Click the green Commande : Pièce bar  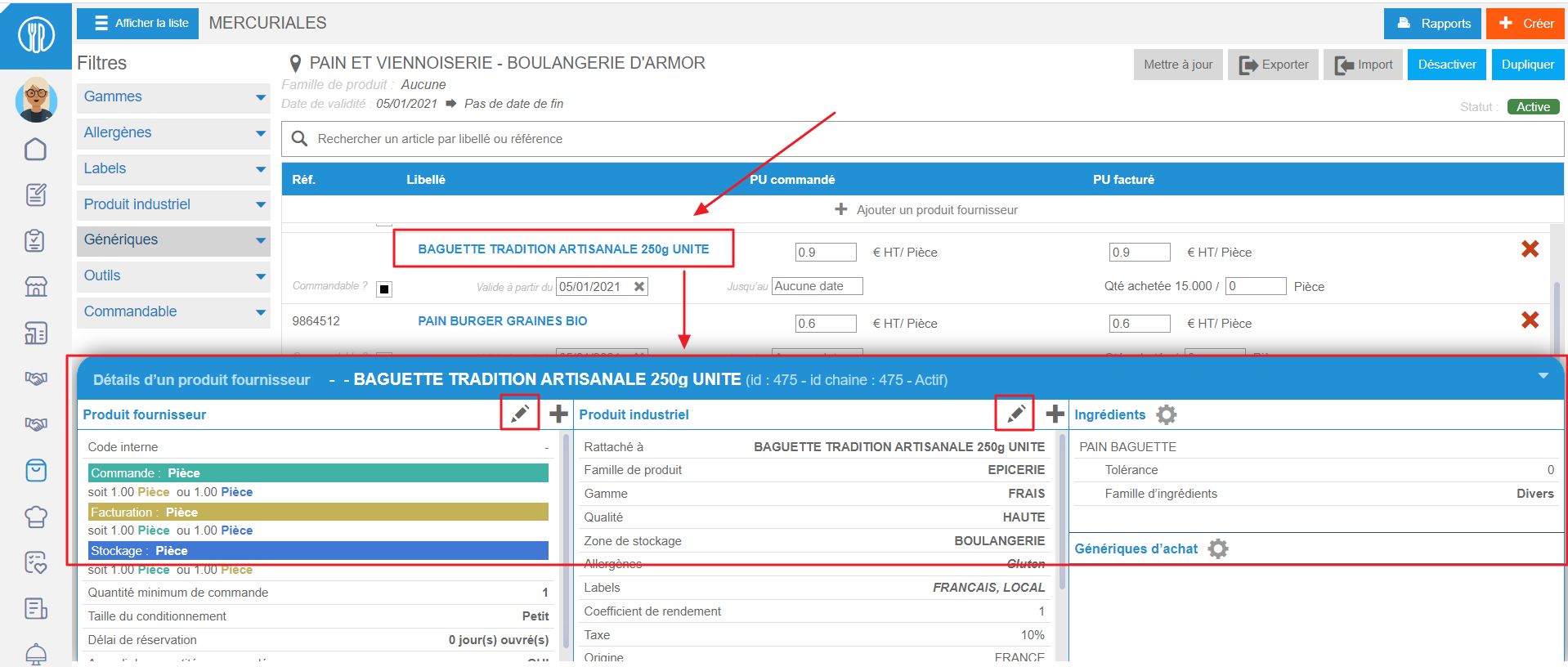(x=318, y=473)
